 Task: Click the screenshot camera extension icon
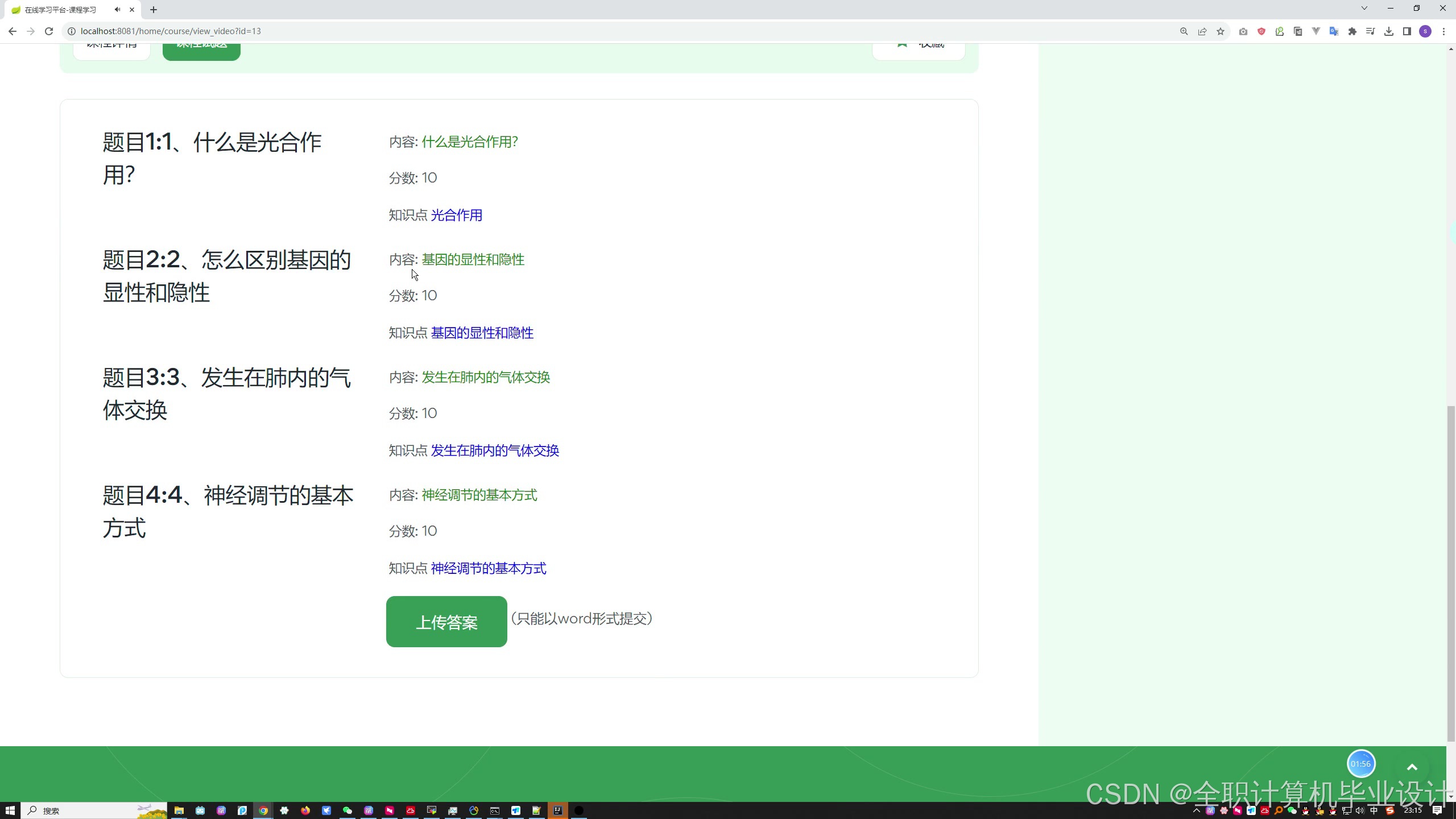(1243, 31)
